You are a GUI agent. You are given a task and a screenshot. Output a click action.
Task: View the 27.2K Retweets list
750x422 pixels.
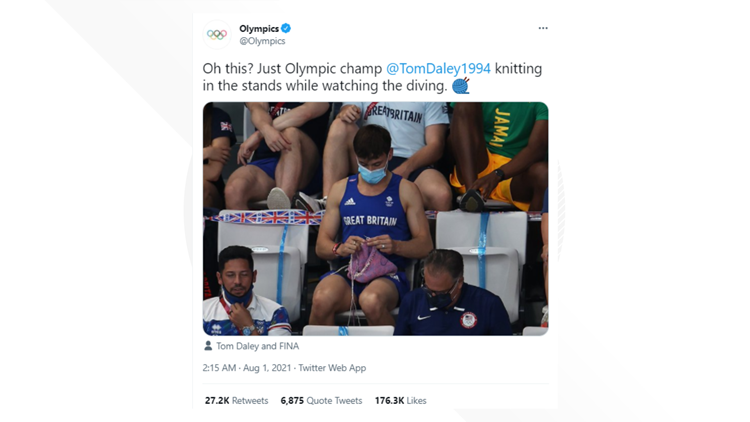click(x=236, y=400)
